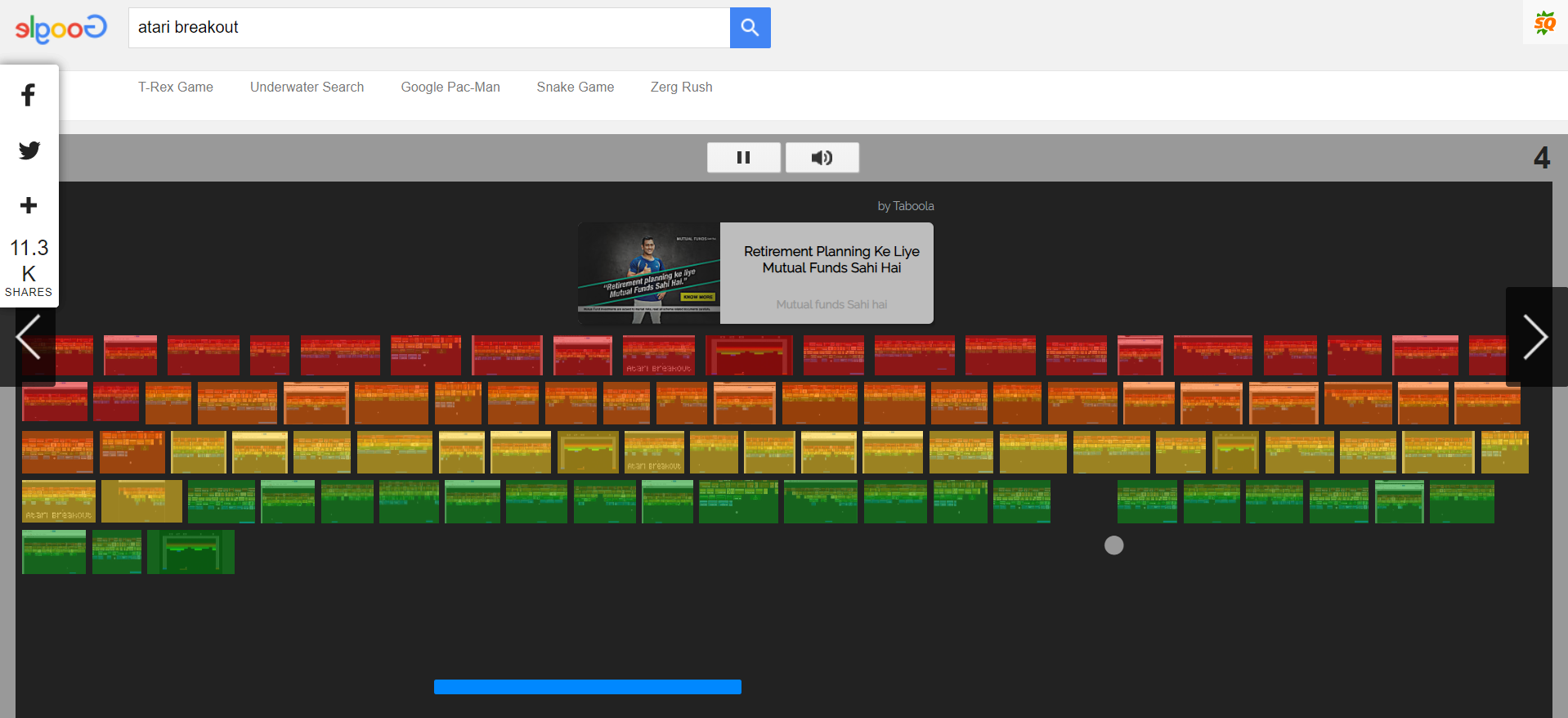Open the Underwater Search link
The image size is (1568, 718).
(307, 87)
